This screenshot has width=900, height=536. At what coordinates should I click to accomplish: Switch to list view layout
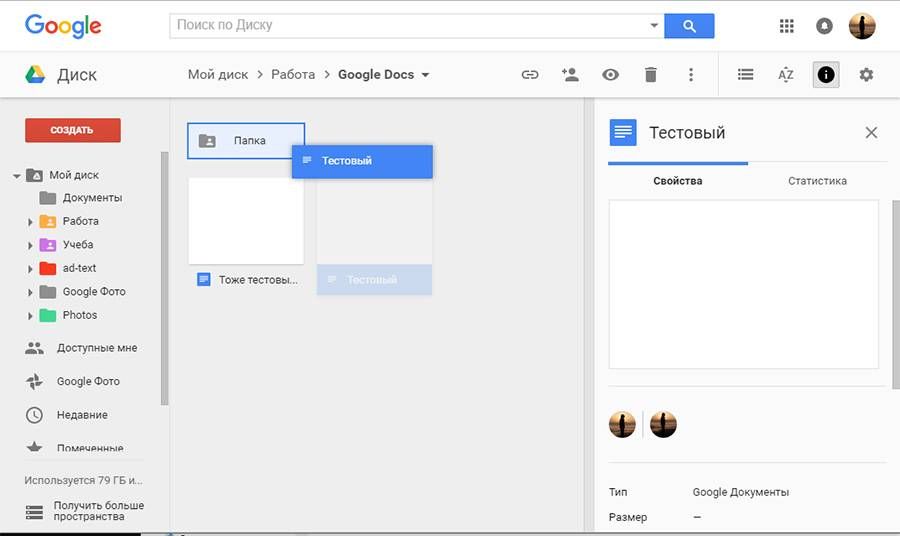pyautogui.click(x=745, y=75)
